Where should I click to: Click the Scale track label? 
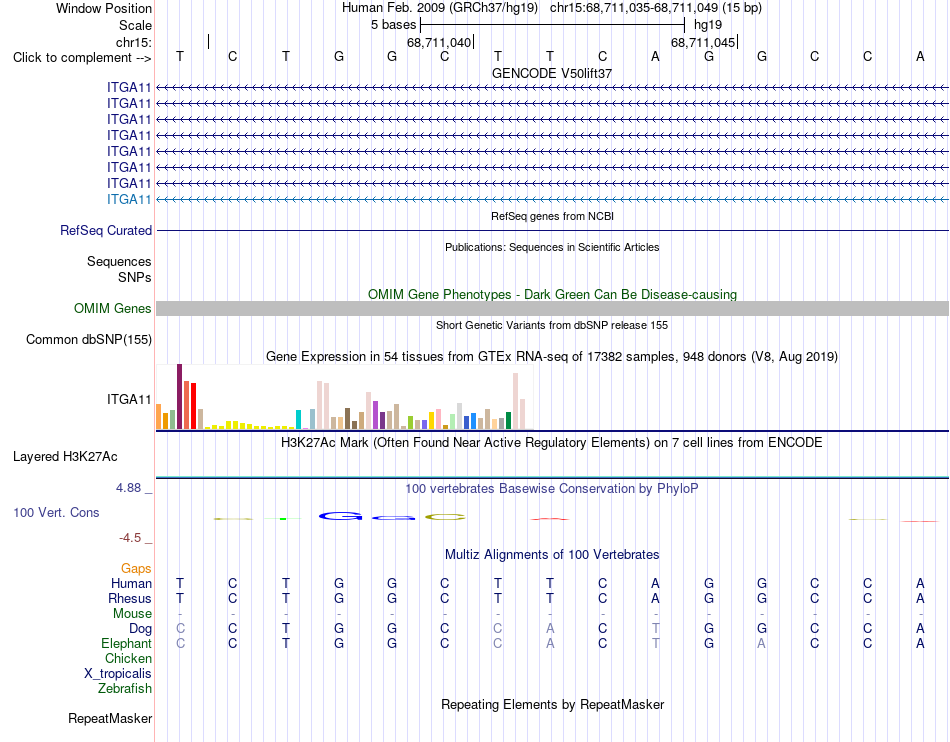click(135, 25)
